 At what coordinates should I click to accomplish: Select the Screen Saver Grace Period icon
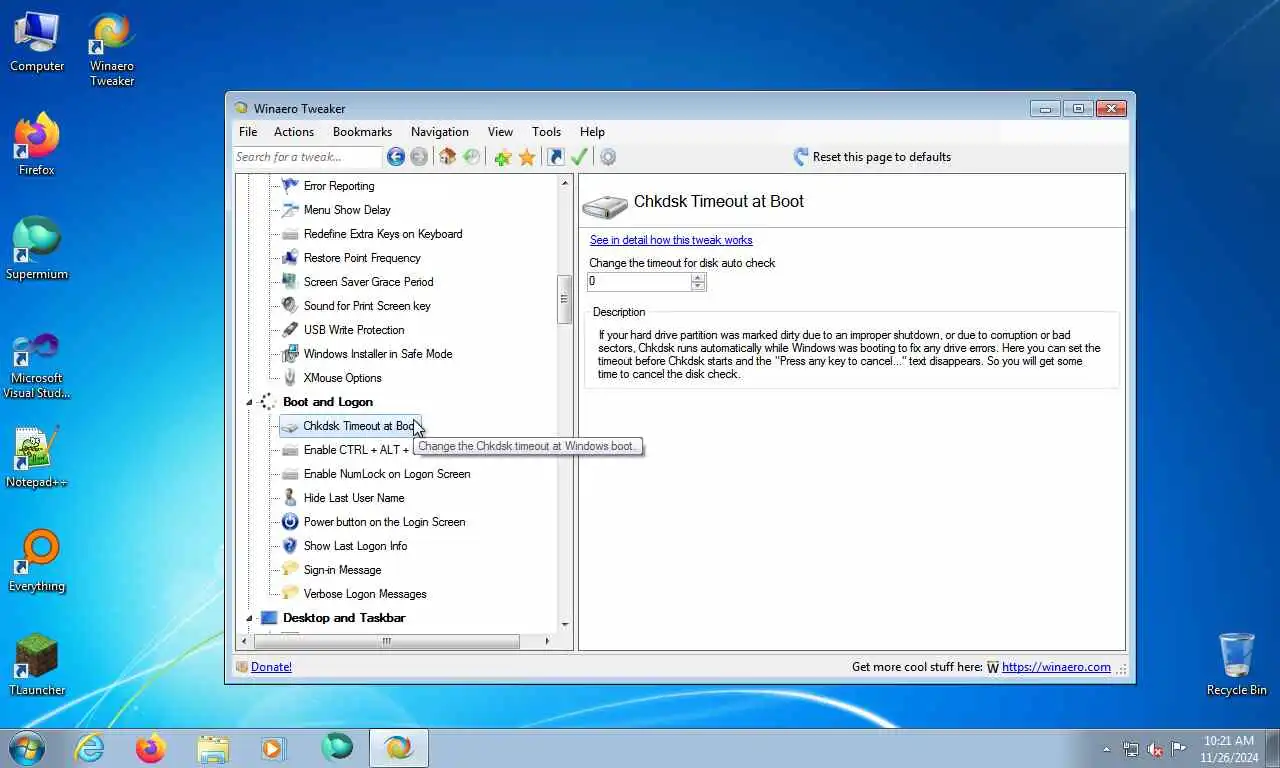coord(290,282)
